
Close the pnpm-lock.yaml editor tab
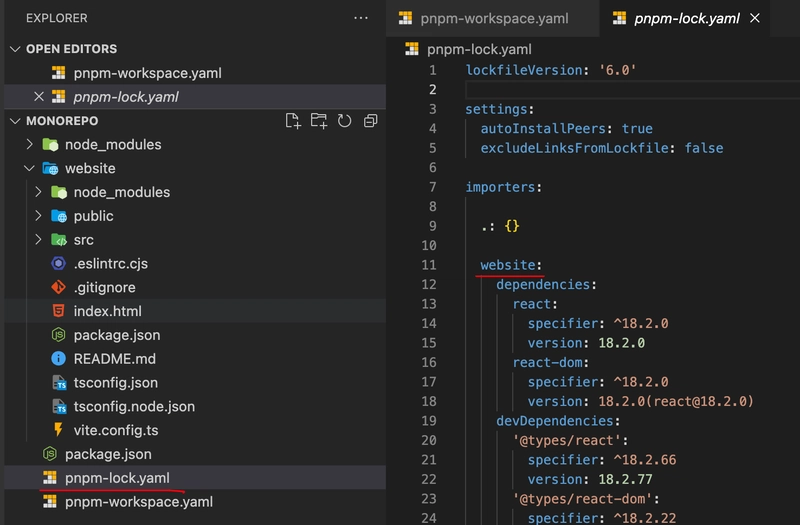(755, 18)
